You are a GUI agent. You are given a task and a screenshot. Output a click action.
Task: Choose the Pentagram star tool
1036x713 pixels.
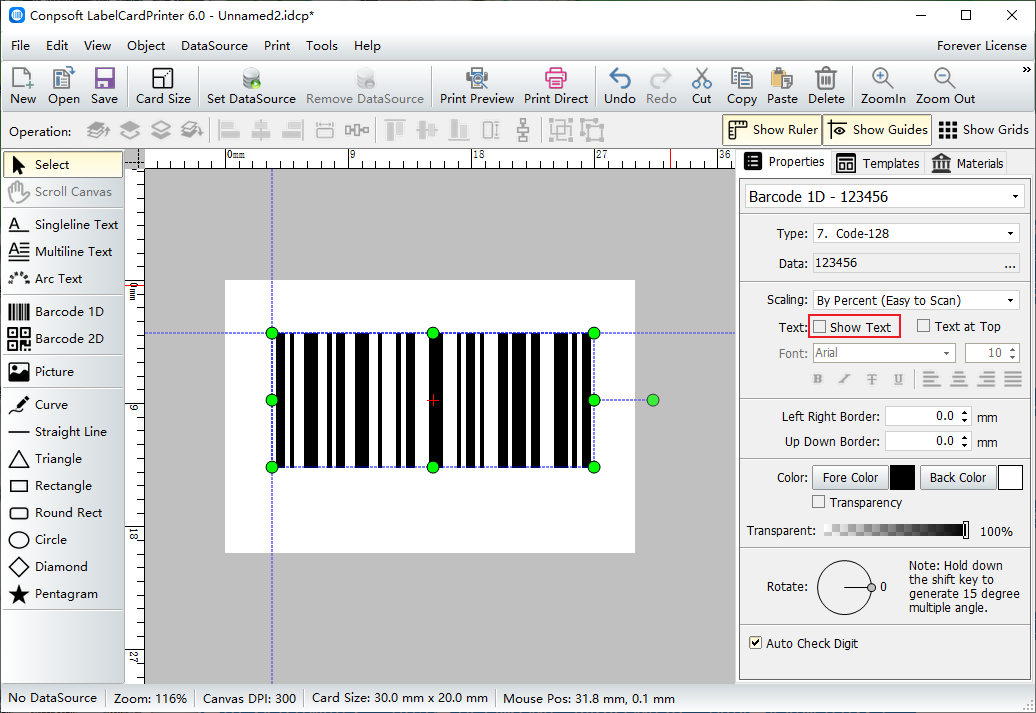pos(63,594)
